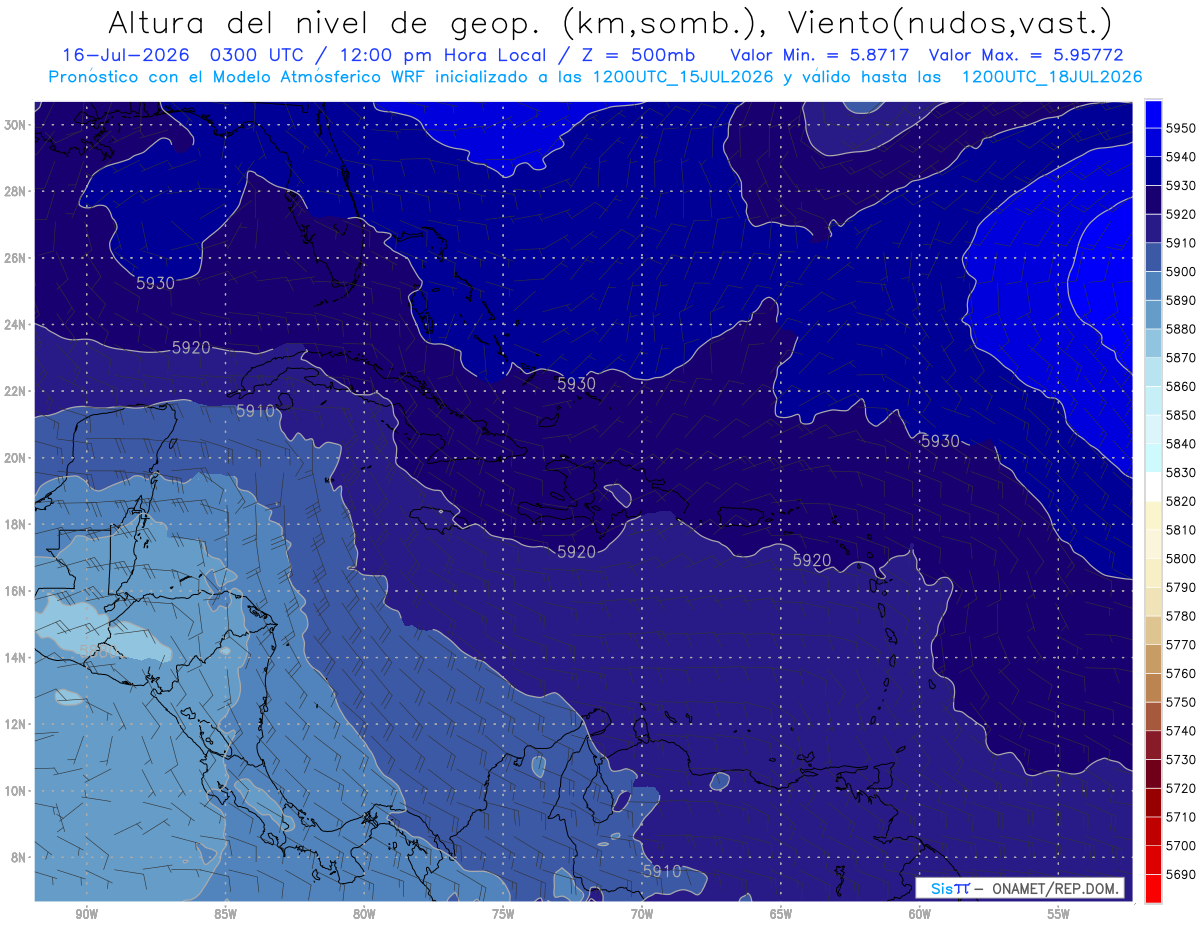This screenshot has height=927, width=1200.
Task: Click the 5930 contour label north of Cuba near 72W
Action: (576, 384)
